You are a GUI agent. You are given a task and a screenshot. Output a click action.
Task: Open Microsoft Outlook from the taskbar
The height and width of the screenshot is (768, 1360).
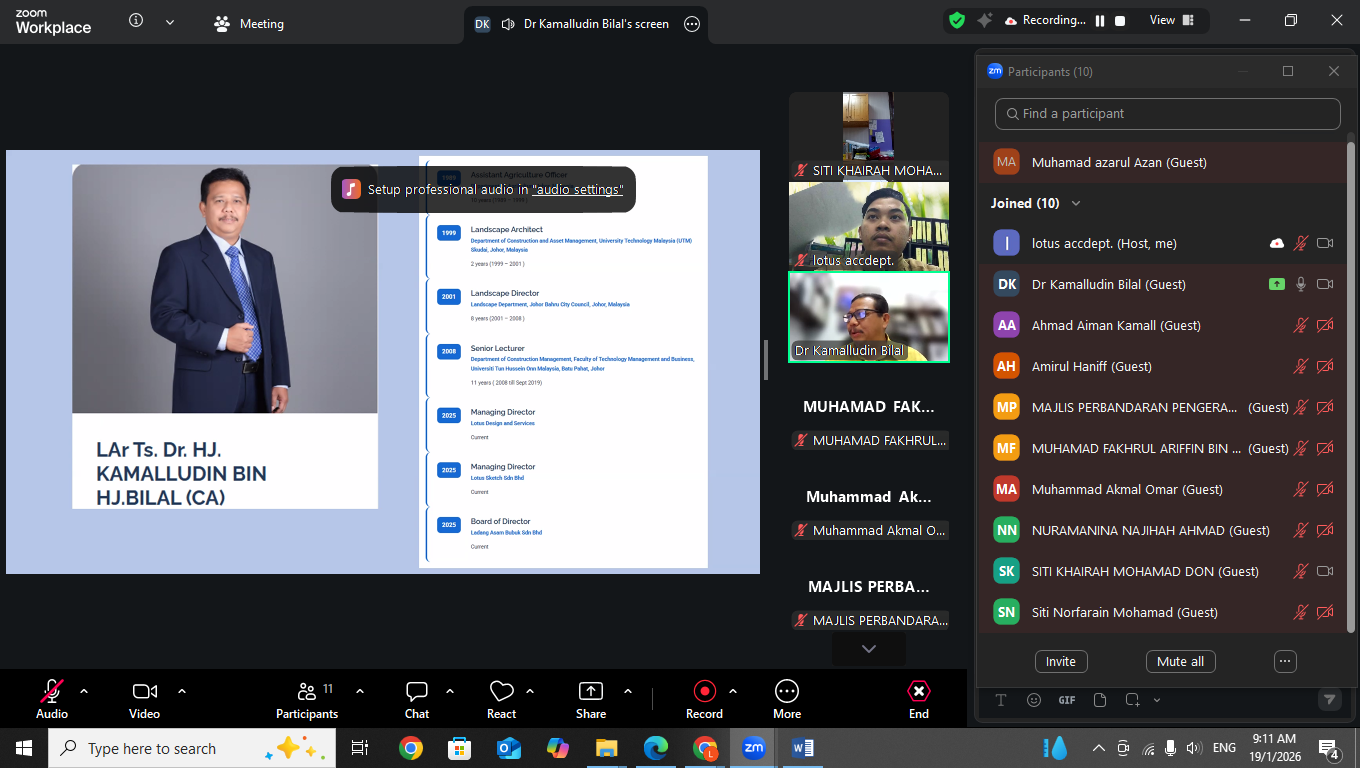click(x=508, y=748)
